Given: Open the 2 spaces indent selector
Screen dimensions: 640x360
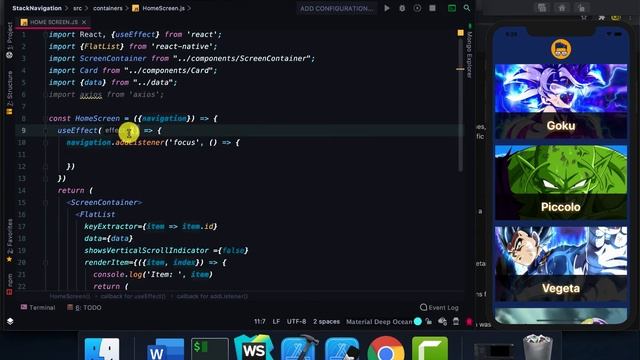Looking at the screenshot, I should (326, 322).
